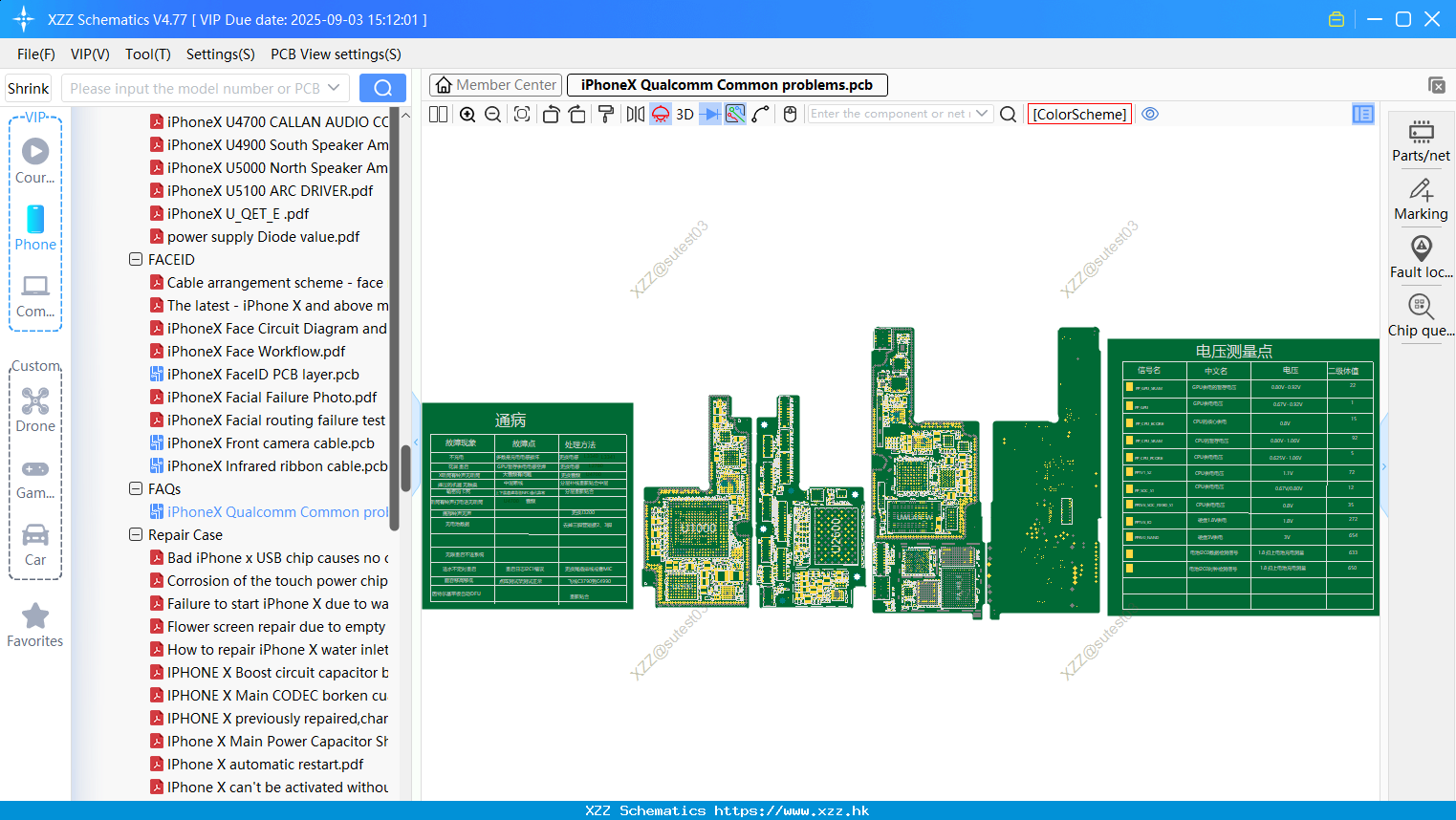The image size is (1456, 820).
Task: Open the Marking tool
Action: coord(1421,200)
